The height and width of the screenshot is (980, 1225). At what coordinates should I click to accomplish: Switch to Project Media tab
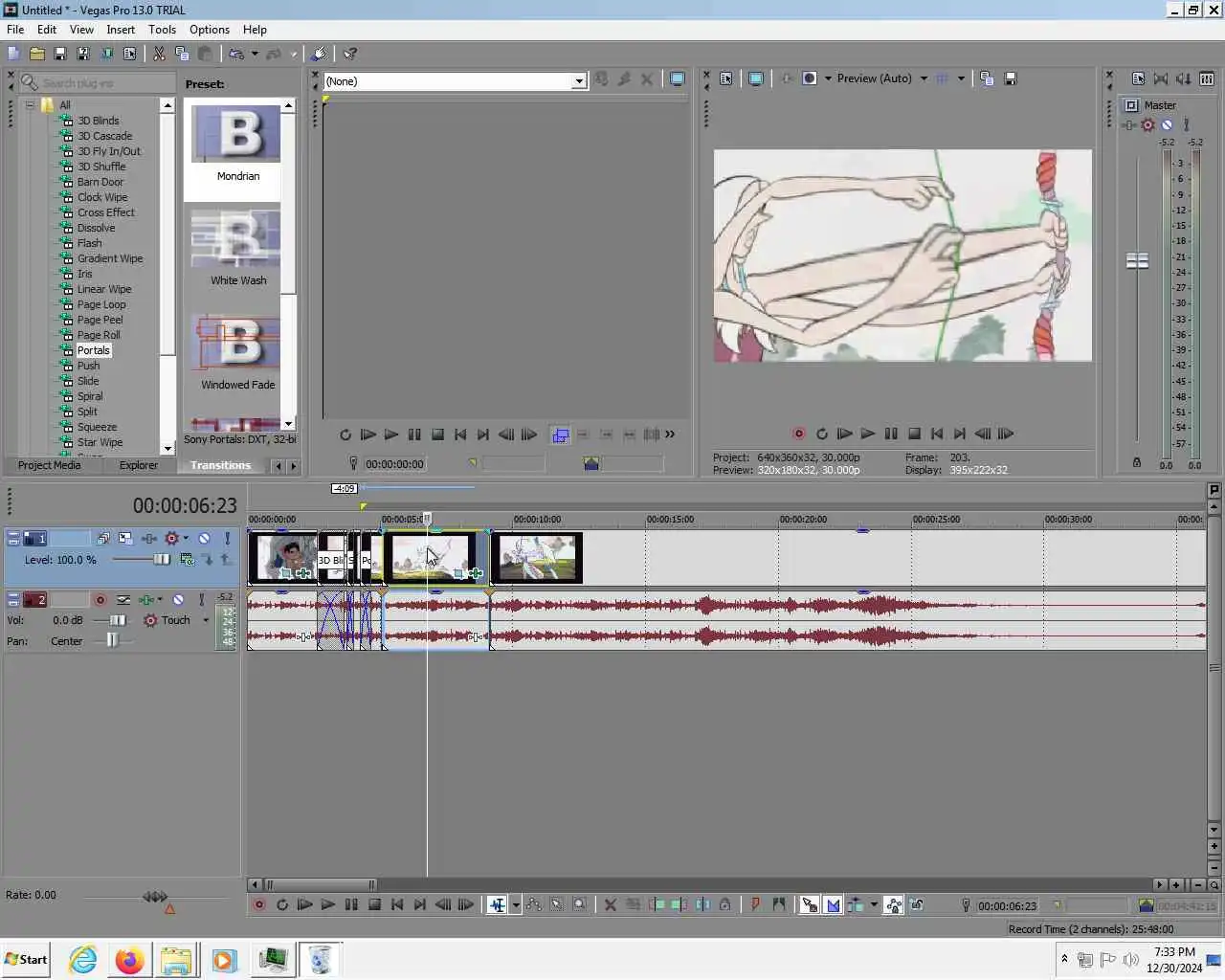tap(49, 465)
